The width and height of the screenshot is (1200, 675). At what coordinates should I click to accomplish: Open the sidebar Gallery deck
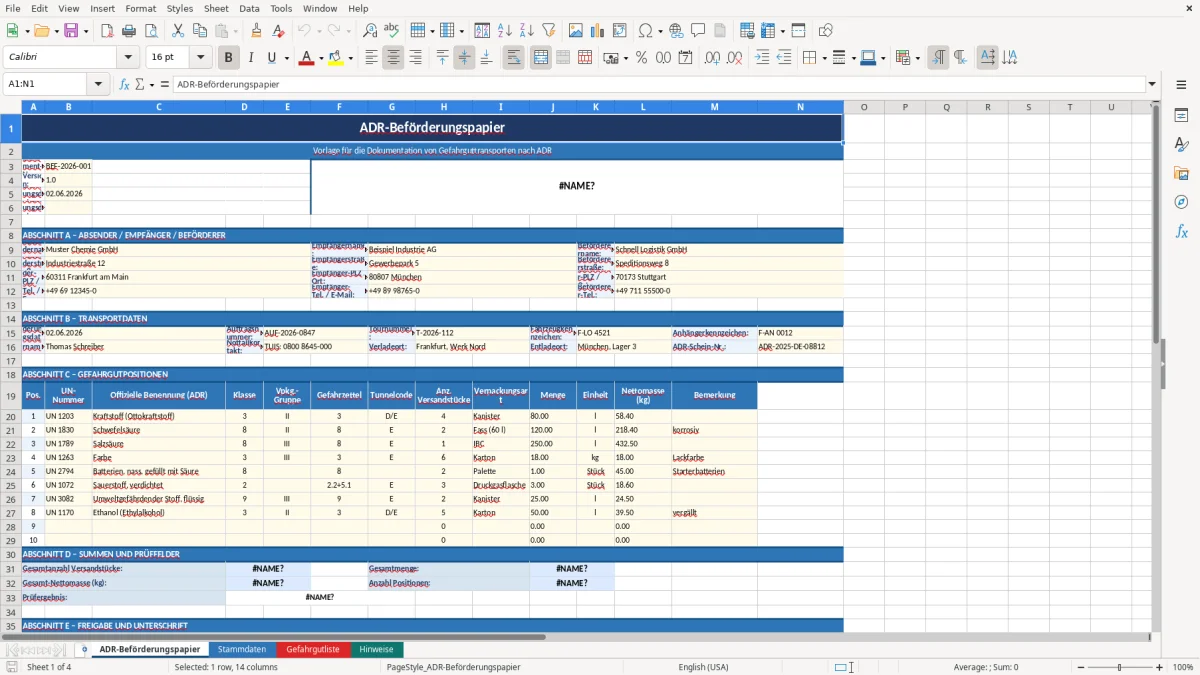(1181, 173)
